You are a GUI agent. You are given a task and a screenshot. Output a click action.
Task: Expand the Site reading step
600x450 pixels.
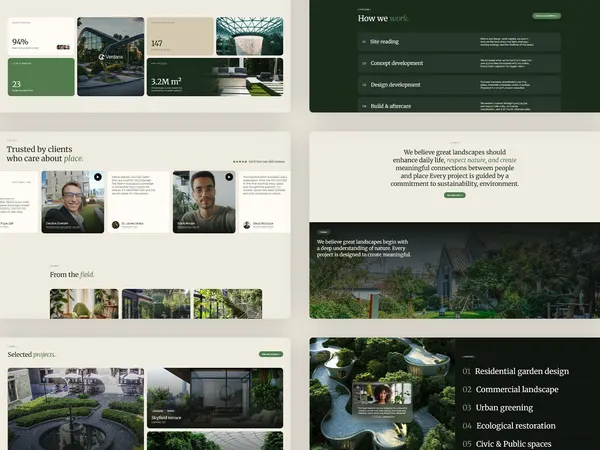pos(460,42)
